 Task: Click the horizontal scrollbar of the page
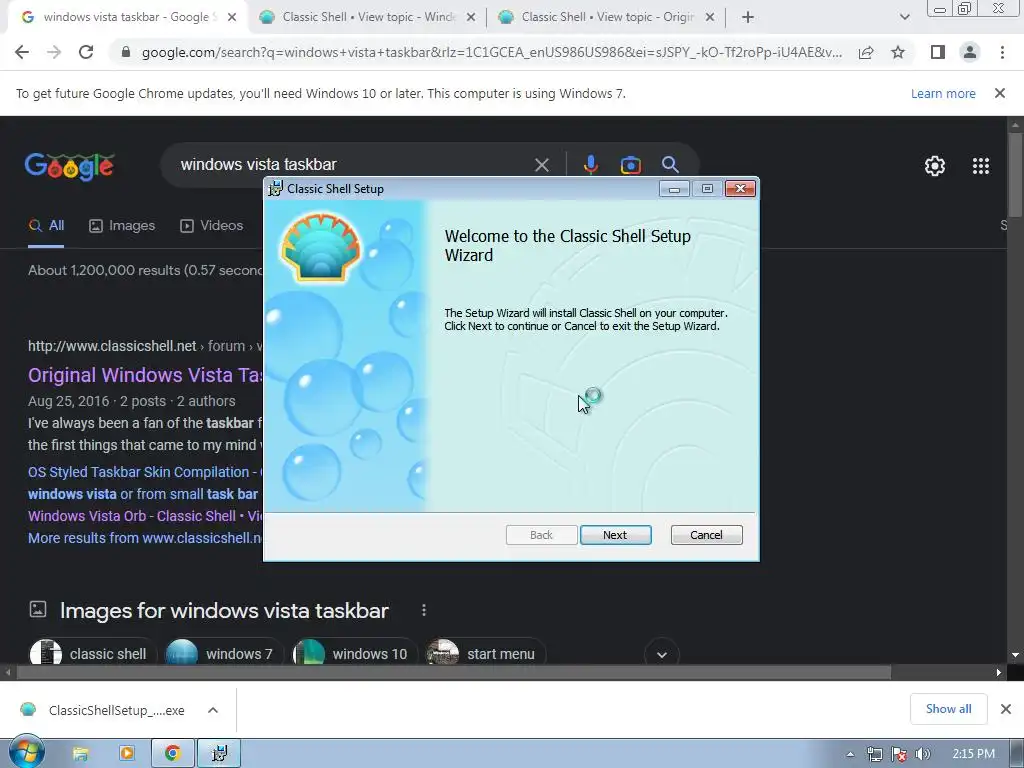(x=454, y=672)
